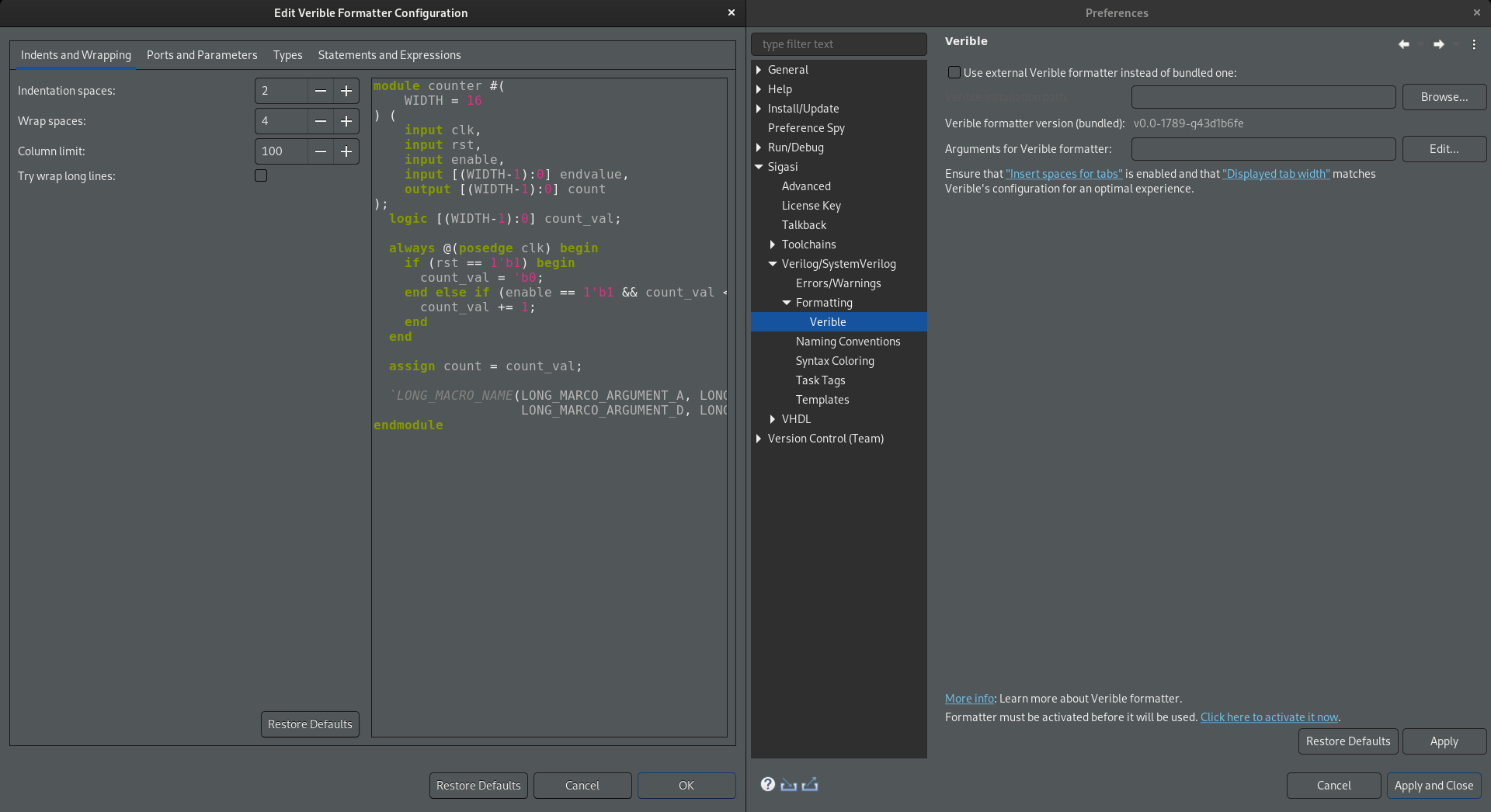This screenshot has height=812, width=1491.
Task: Enable Try wrap long lines checkbox
Action: pos(261,175)
